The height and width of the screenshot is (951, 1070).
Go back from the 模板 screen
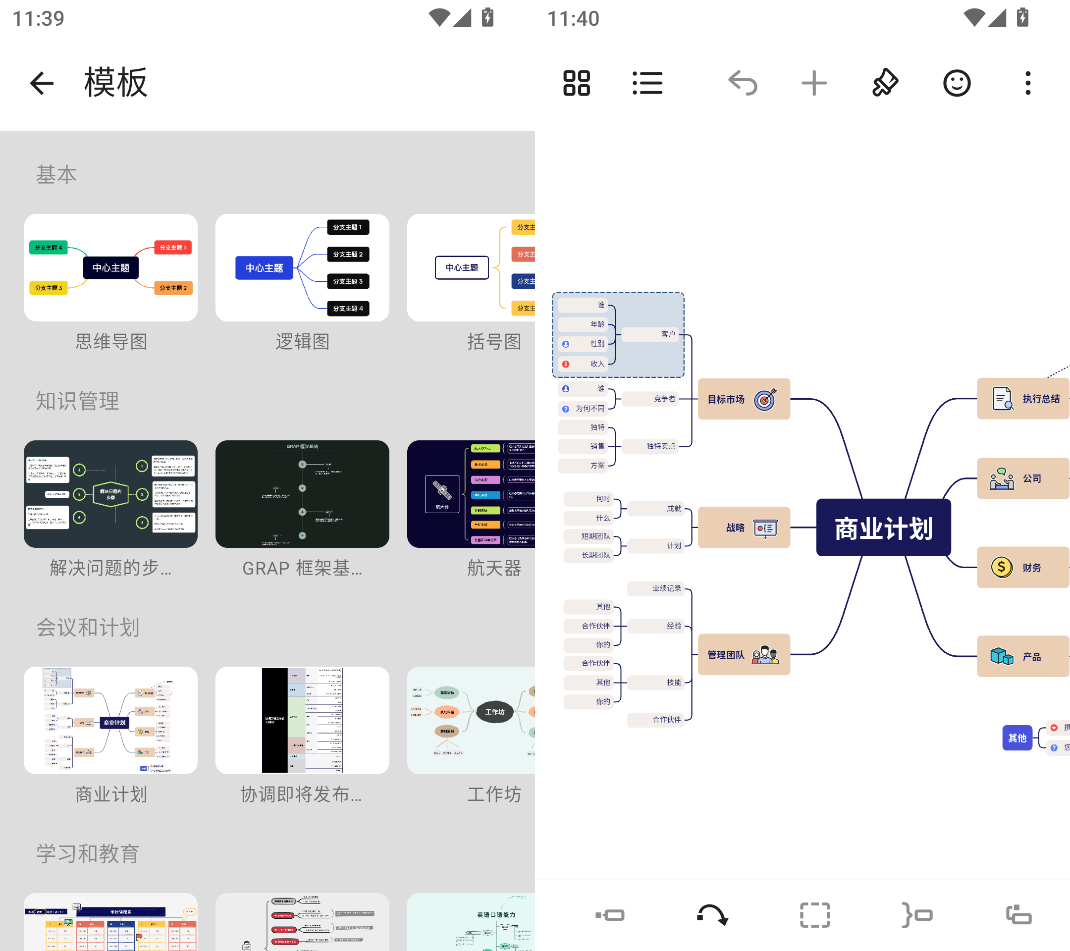(x=42, y=83)
